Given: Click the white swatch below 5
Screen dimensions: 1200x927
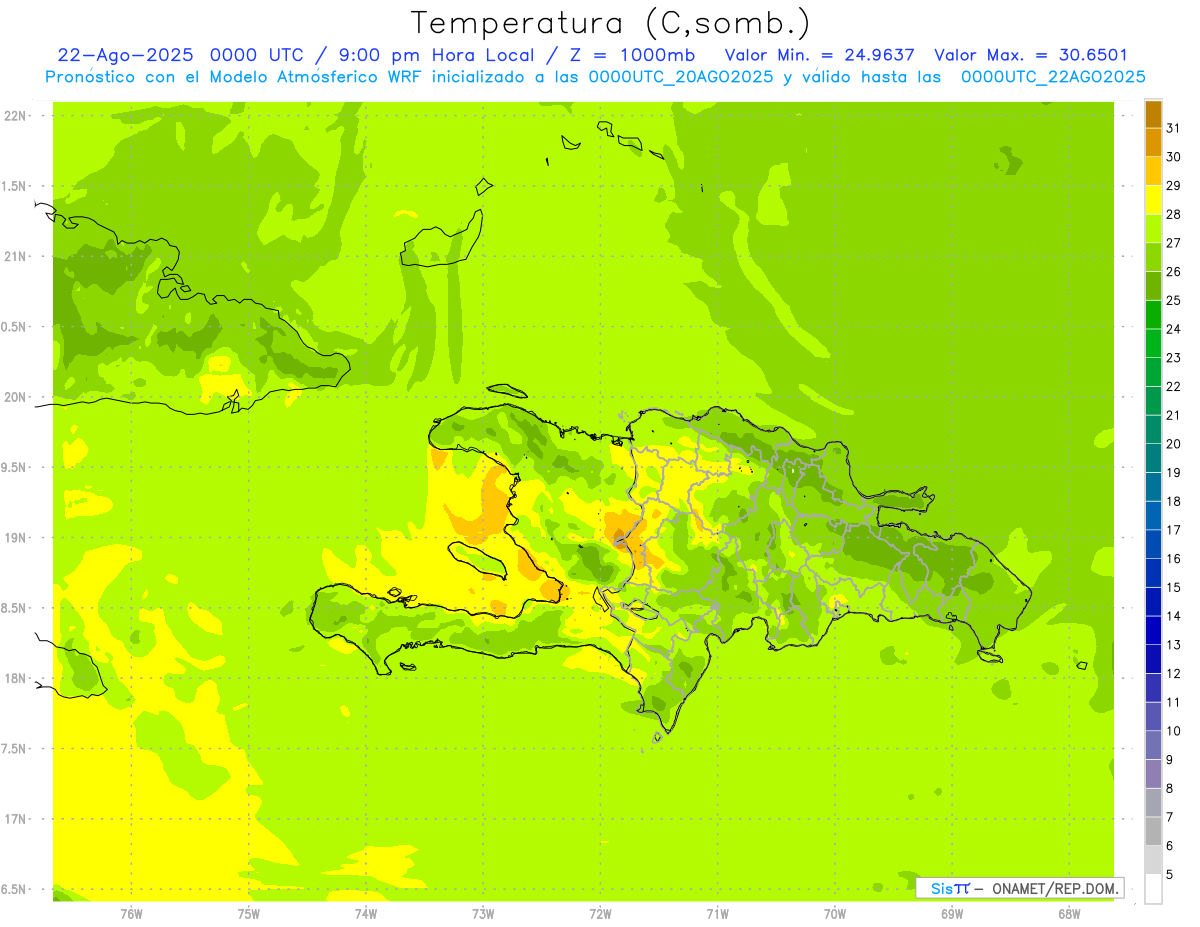Looking at the screenshot, I should click(1153, 888).
